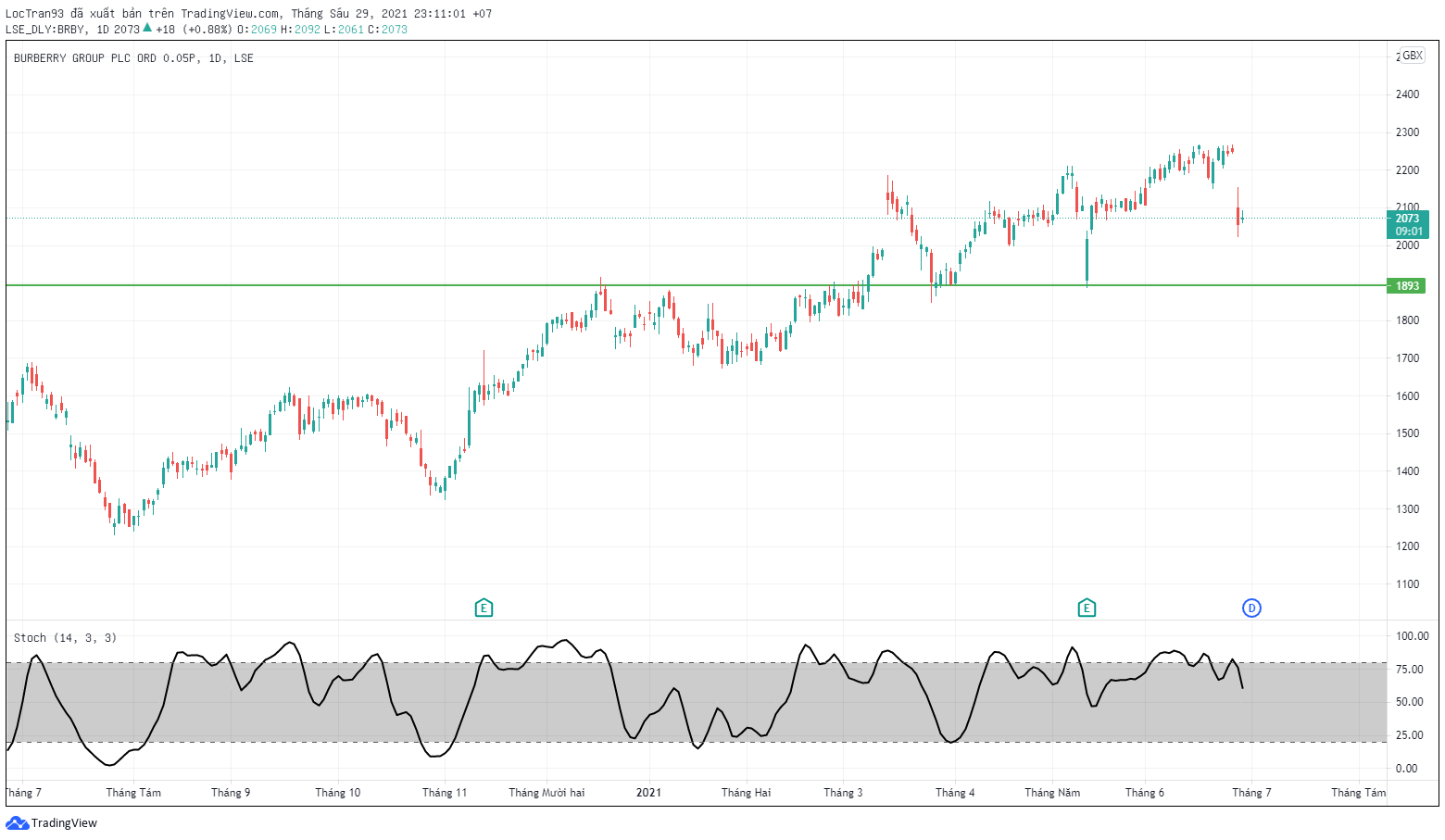Click the earnings E marker near Tháng 11
The height and width of the screenshot is (840, 1445).
484,608
